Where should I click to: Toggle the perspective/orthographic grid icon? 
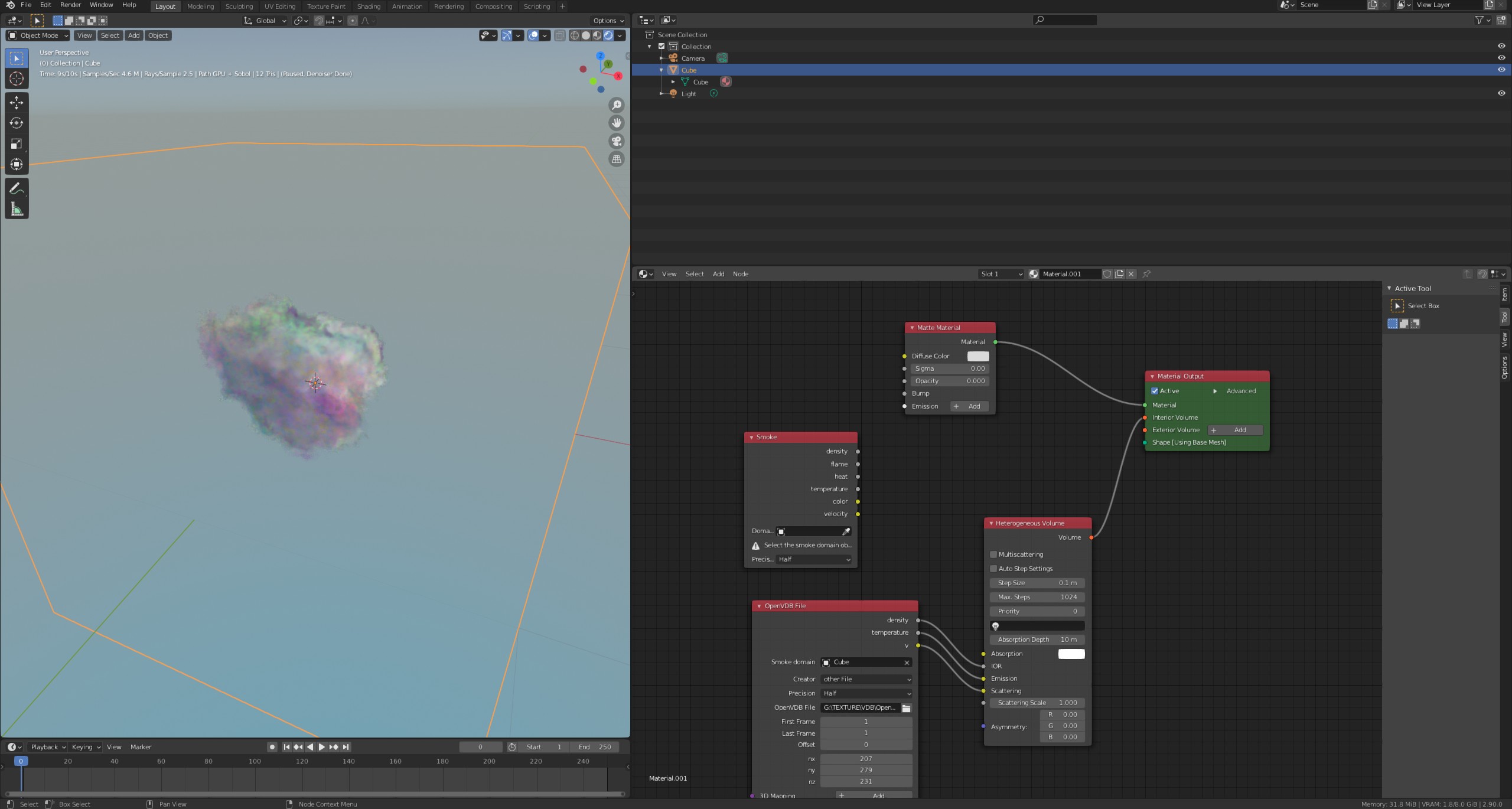[x=617, y=159]
